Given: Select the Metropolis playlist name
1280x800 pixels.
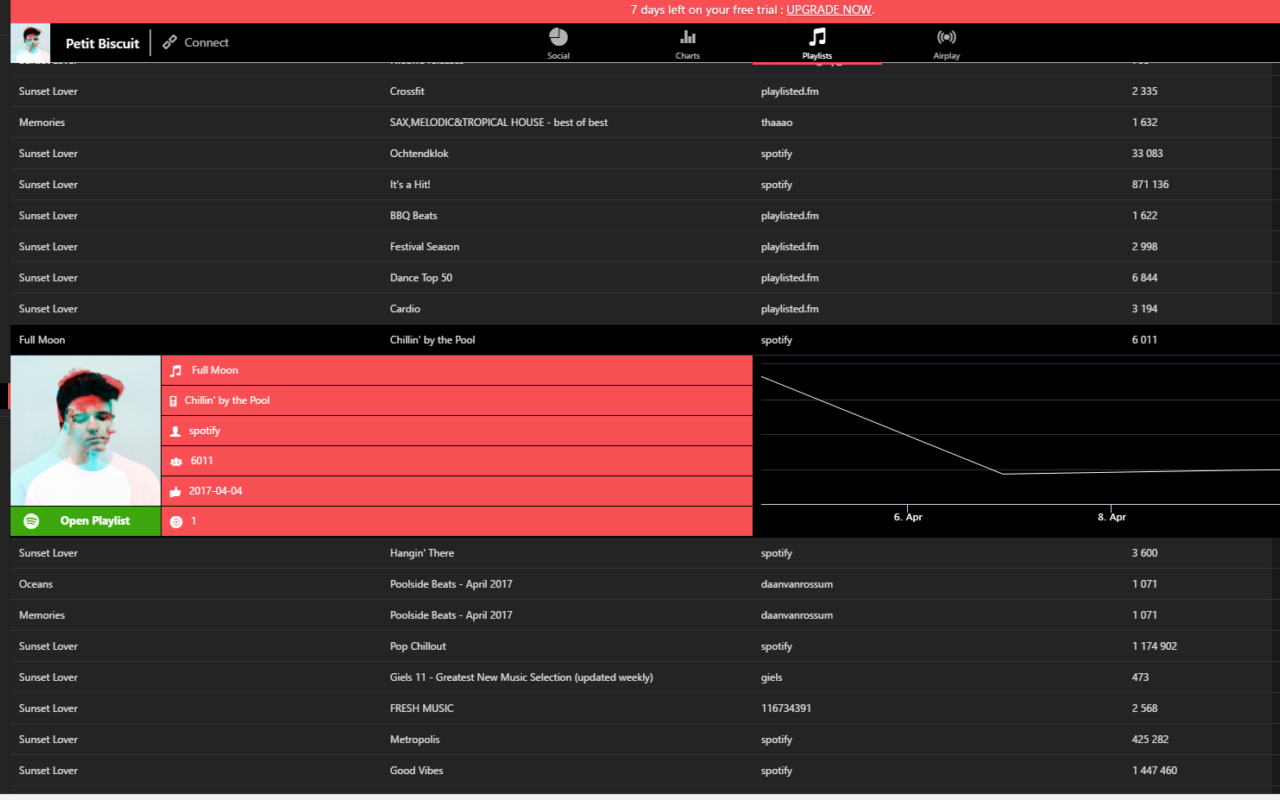Looking at the screenshot, I should point(415,739).
